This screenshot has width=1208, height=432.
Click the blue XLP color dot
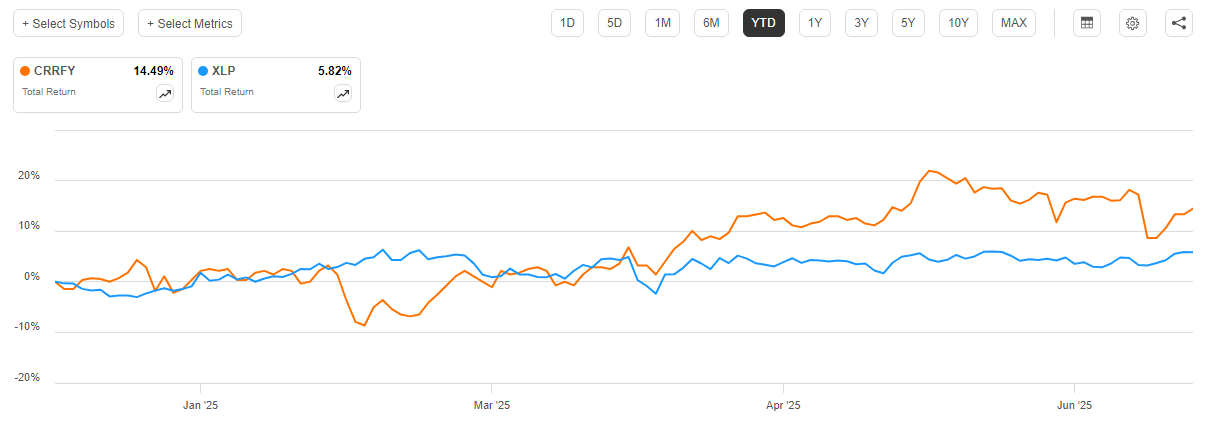click(x=203, y=71)
